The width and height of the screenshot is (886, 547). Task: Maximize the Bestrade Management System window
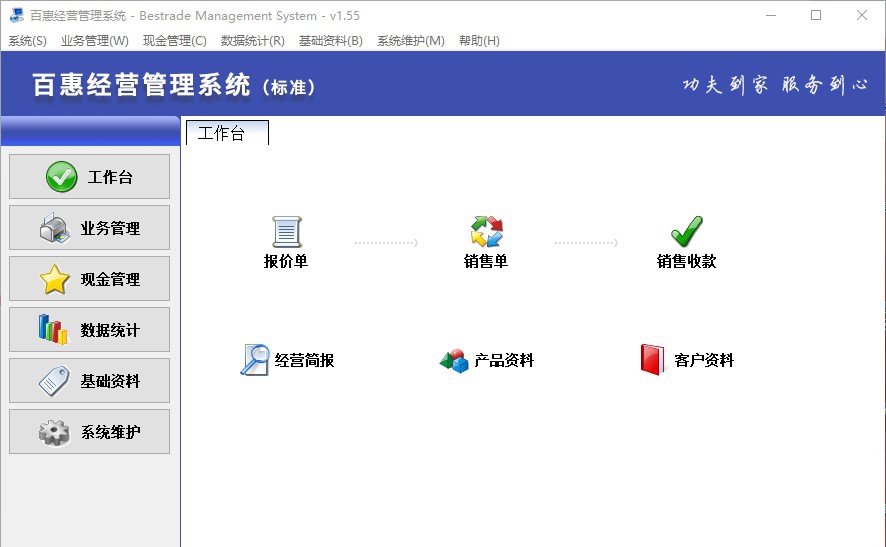[816, 15]
